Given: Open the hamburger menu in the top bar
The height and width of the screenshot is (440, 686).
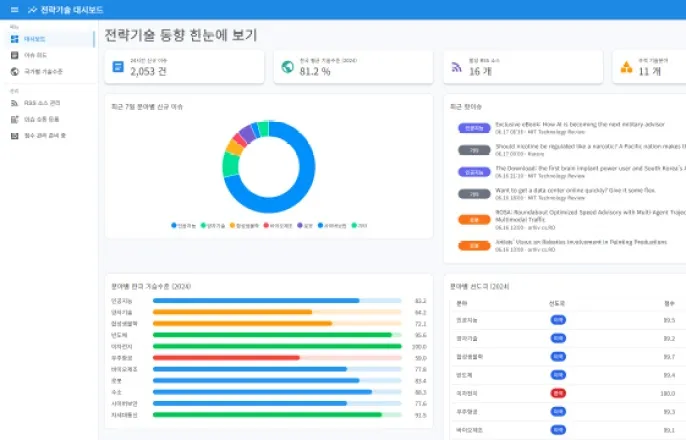Looking at the screenshot, I should pos(14,10).
